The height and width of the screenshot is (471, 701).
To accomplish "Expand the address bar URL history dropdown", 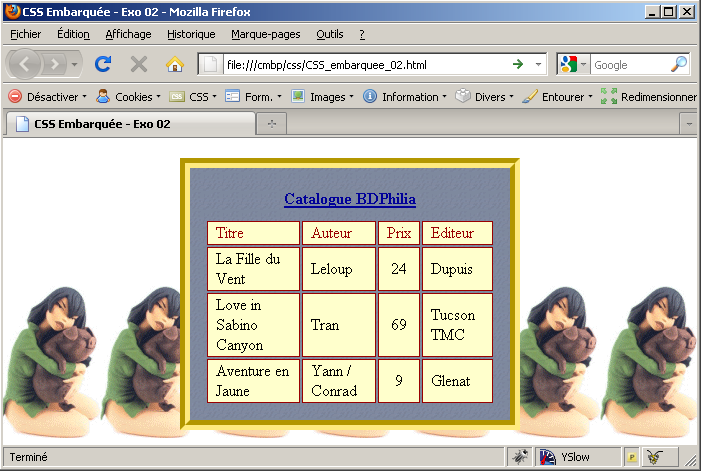I will [539, 65].
